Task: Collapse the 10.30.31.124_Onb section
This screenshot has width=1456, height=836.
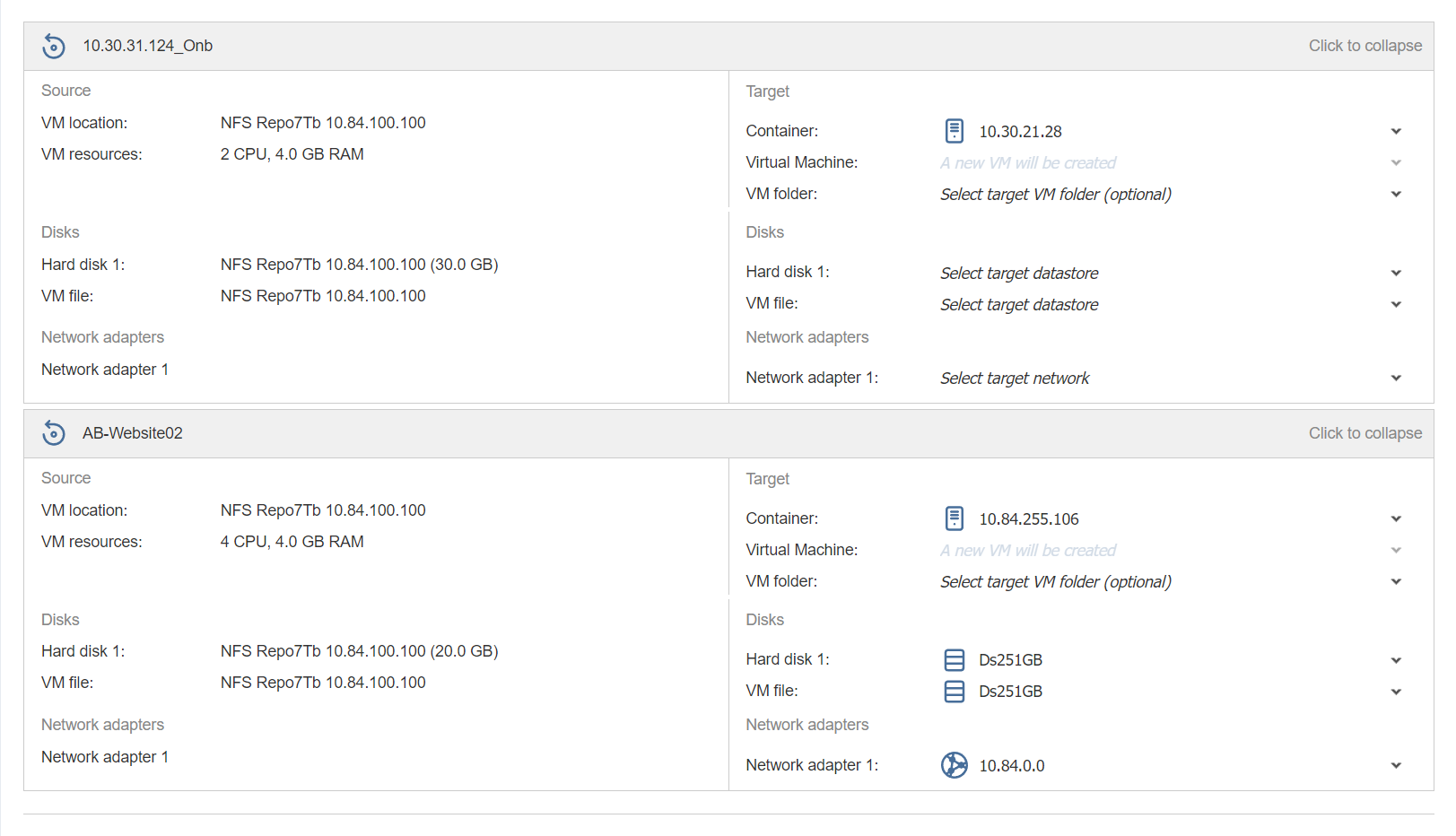Action: pos(1364,46)
